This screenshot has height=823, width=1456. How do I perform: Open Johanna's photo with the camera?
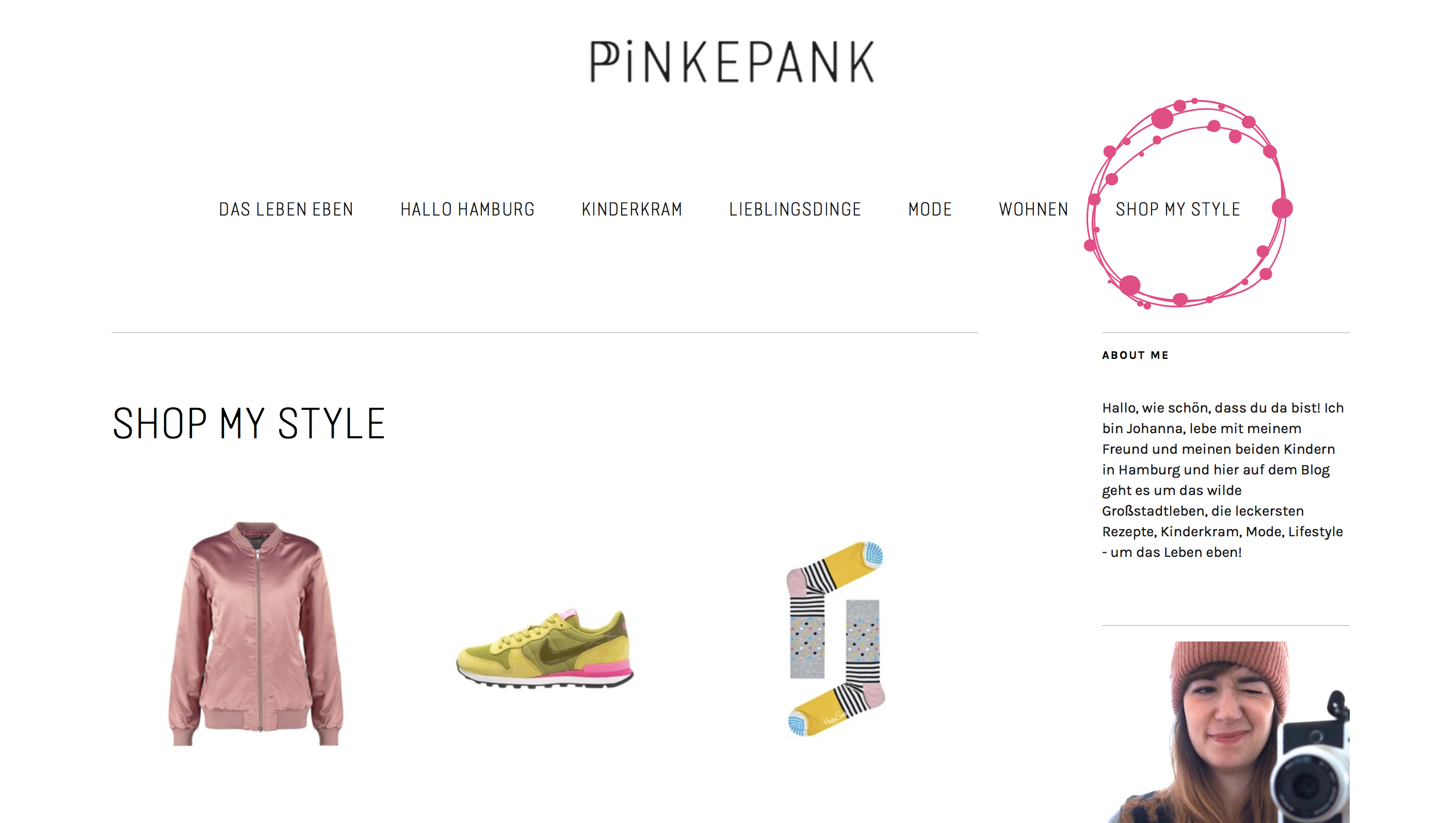tap(1225, 732)
